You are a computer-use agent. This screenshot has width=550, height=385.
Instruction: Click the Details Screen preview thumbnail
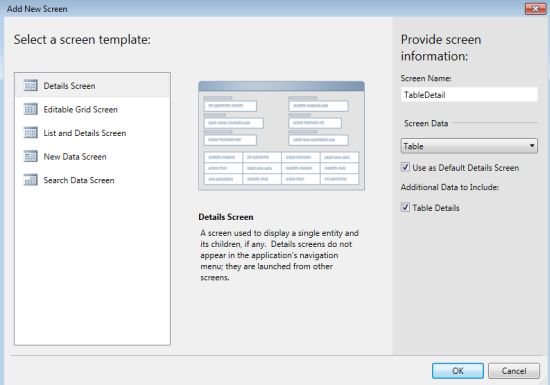(x=281, y=136)
